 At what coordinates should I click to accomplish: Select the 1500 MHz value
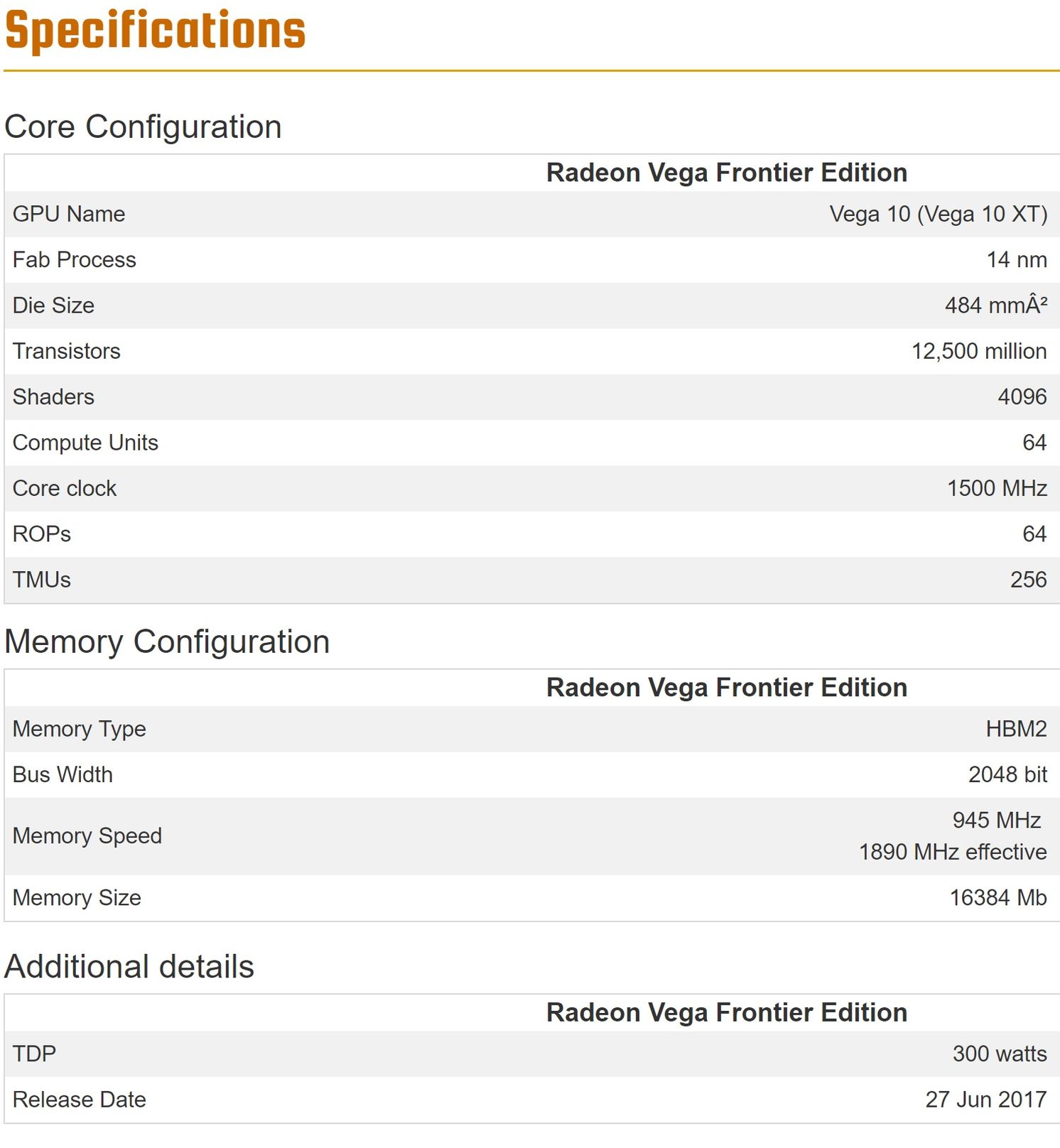997,488
